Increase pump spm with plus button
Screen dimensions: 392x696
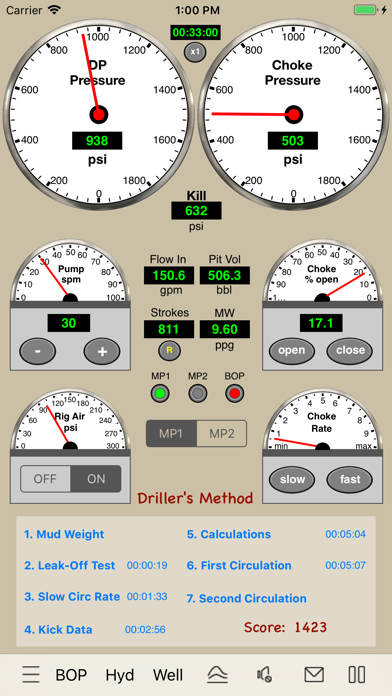tap(102, 351)
